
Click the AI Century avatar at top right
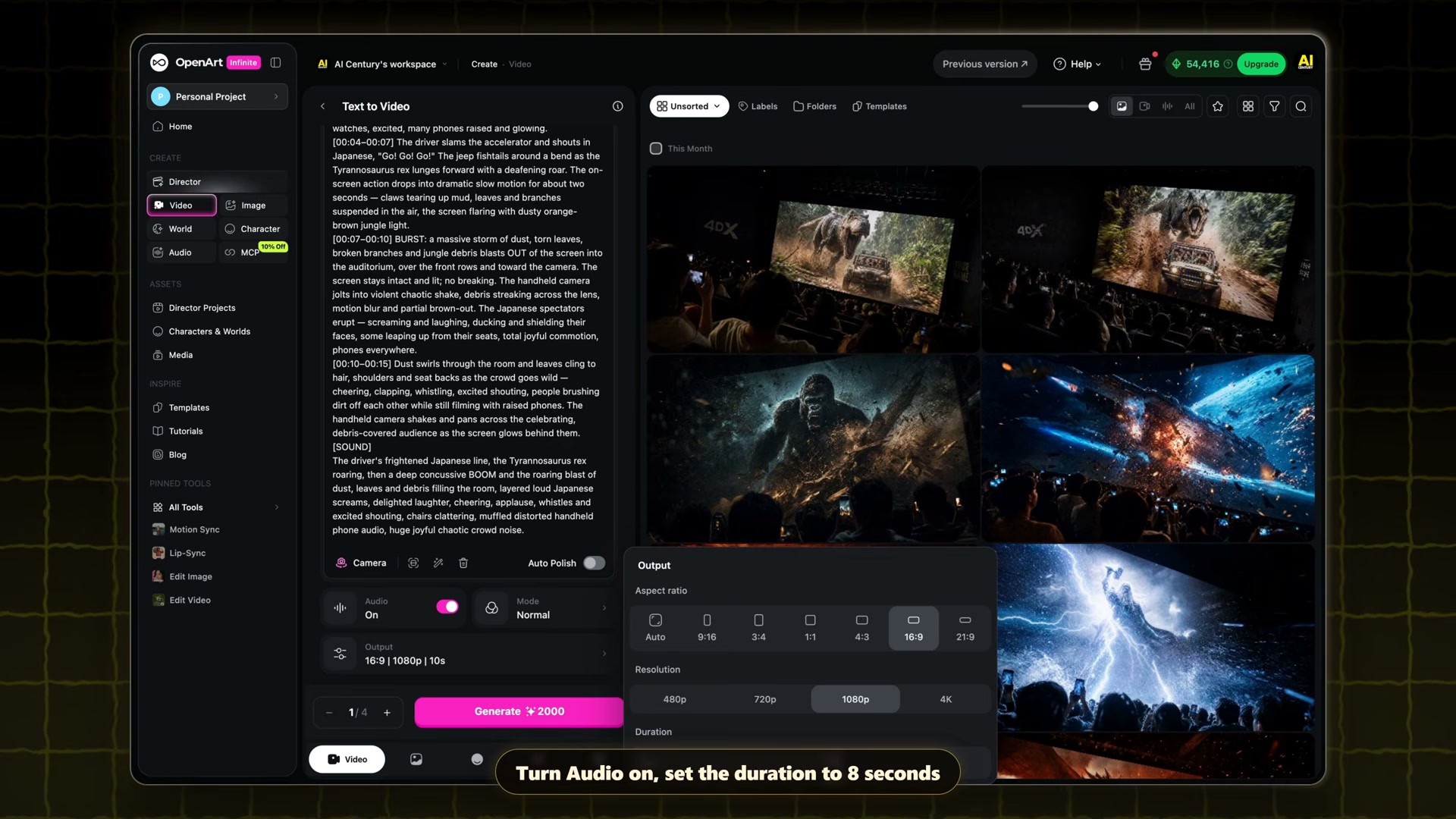coord(1305,63)
